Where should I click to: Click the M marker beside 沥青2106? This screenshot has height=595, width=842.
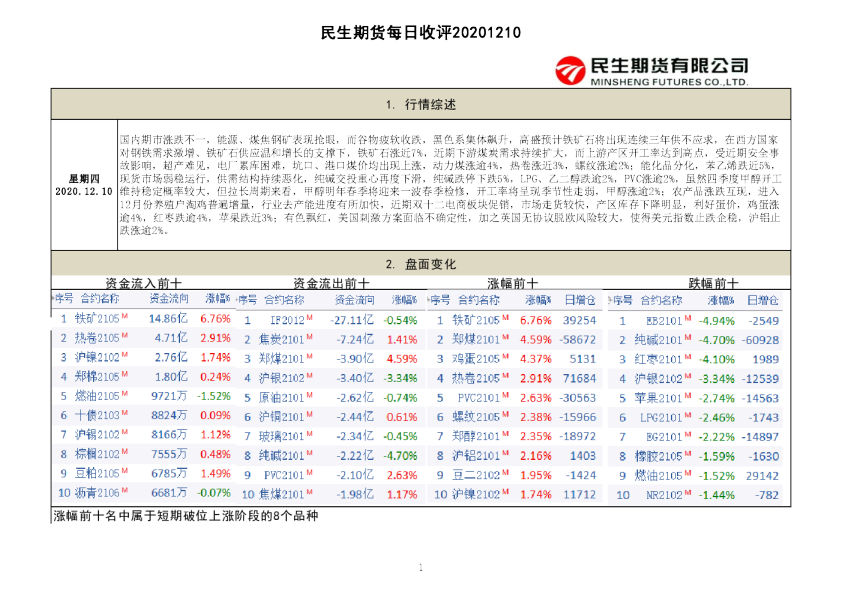(124, 490)
